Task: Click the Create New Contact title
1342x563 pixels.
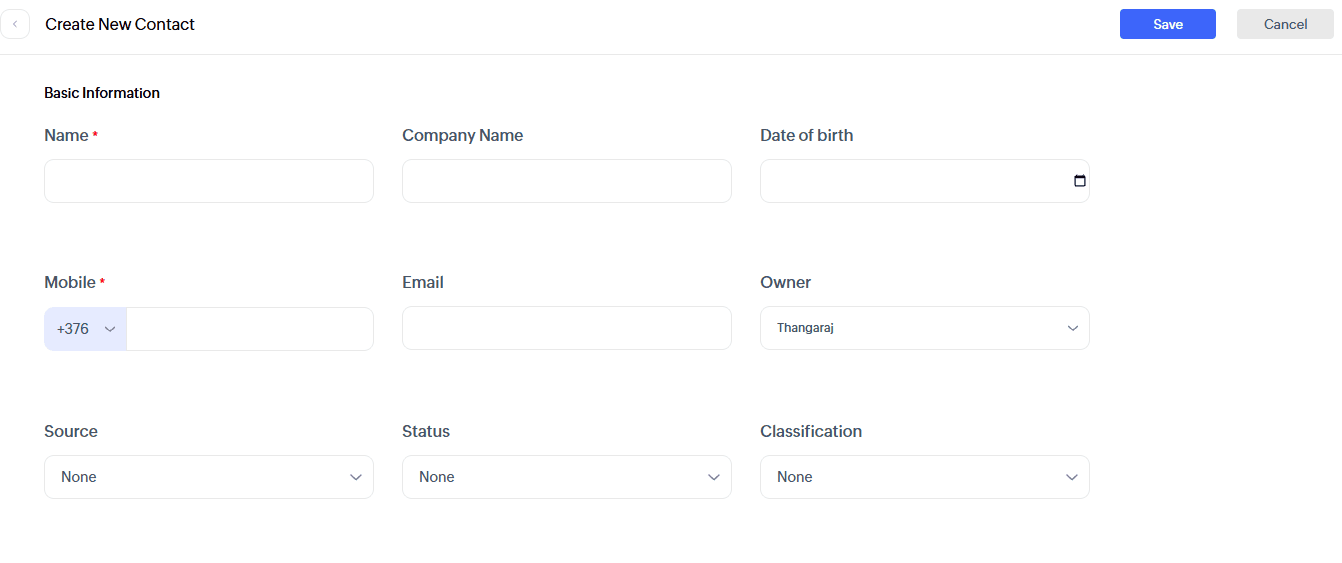Action: click(x=120, y=24)
